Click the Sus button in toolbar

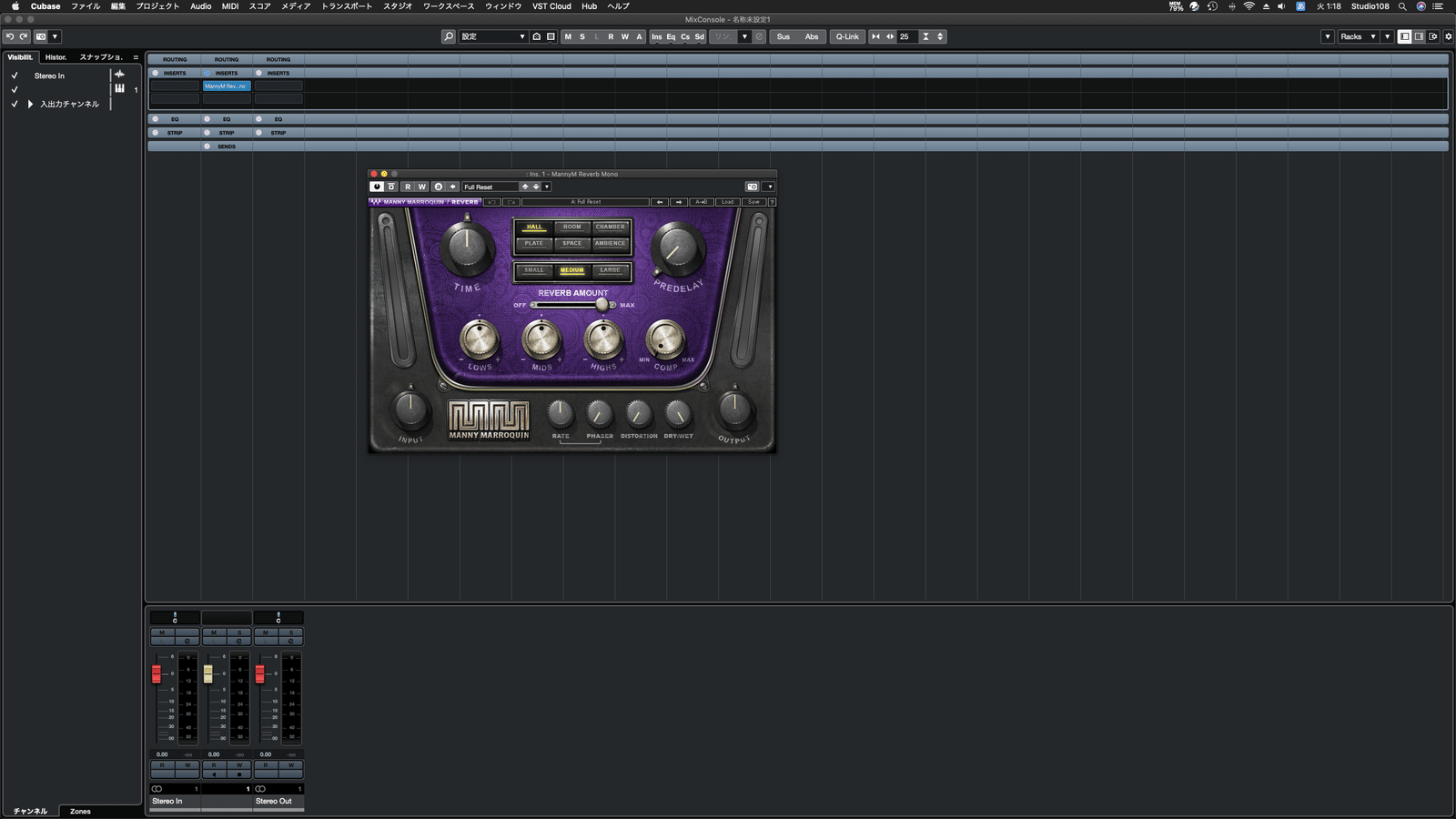(x=784, y=36)
